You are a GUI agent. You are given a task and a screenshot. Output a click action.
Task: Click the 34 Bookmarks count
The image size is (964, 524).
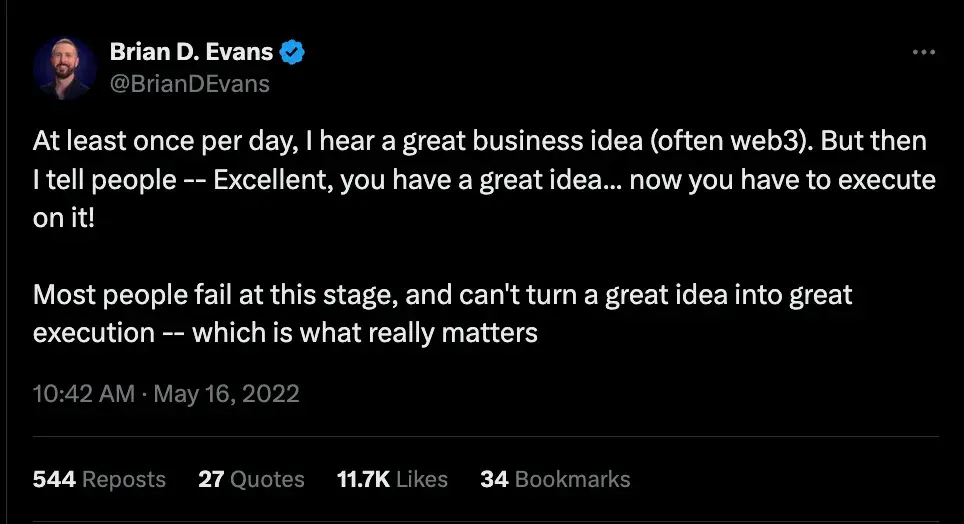point(555,479)
